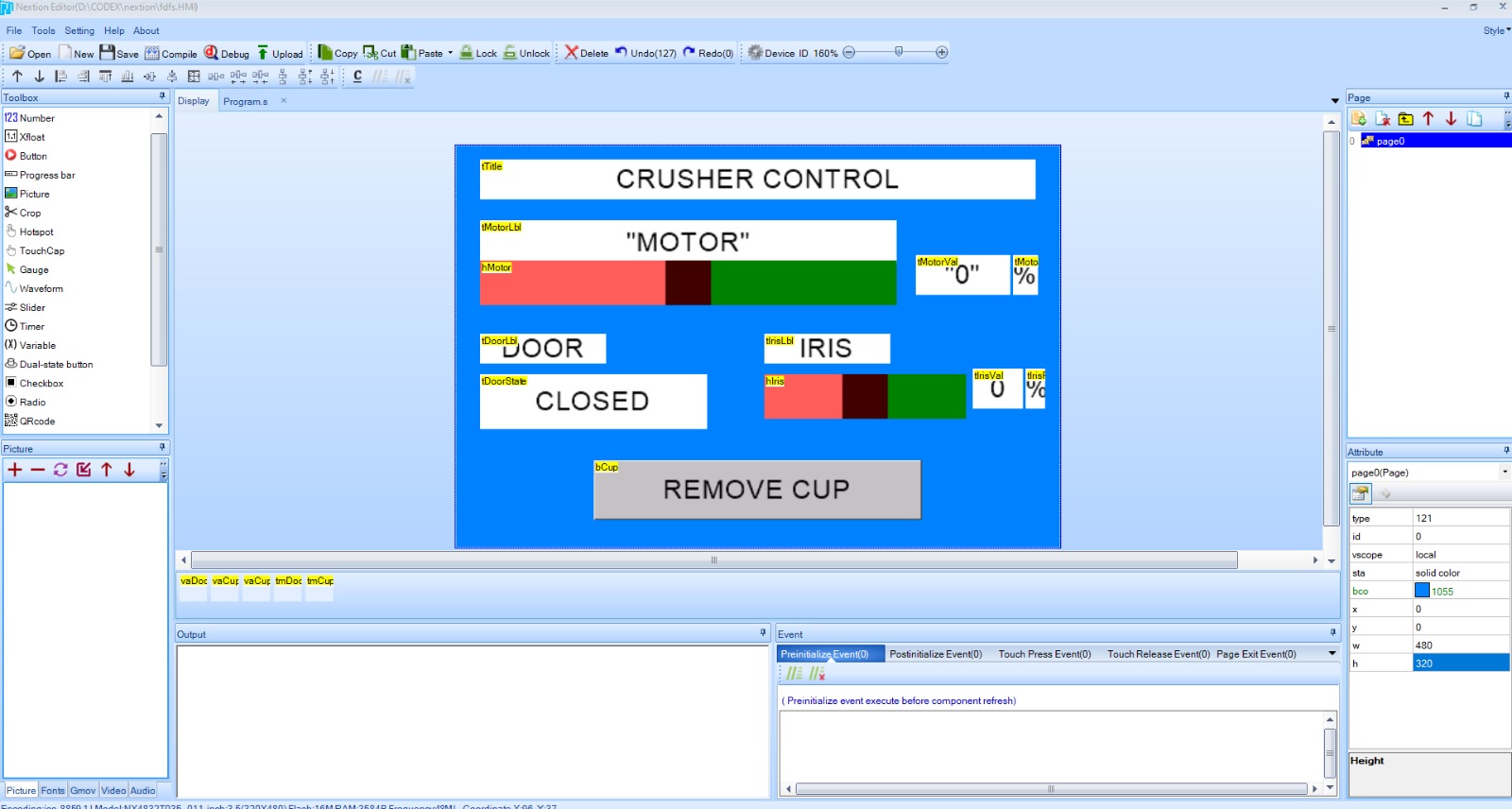Image resolution: width=1512 pixels, height=809 pixels.
Task: Expand the event tabs overflow arrow
Action: 1332,653
